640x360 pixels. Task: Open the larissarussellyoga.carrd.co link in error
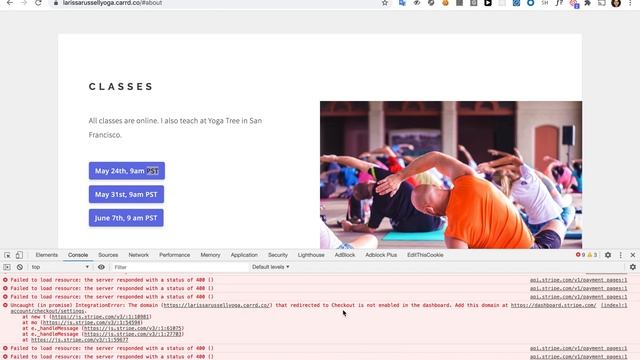tap(217, 305)
